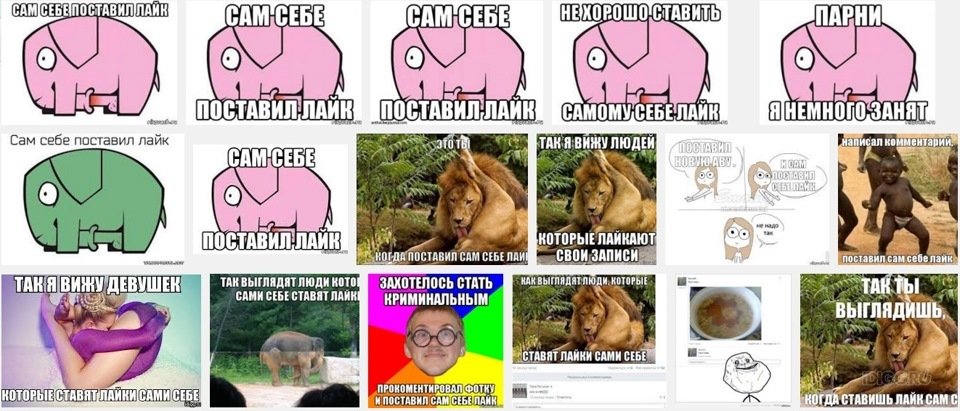Open the 'ПАРНИ Я НЕМНОГО ЗАНЯТ' elephant image
This screenshot has height=411, width=960.
[x=848, y=62]
